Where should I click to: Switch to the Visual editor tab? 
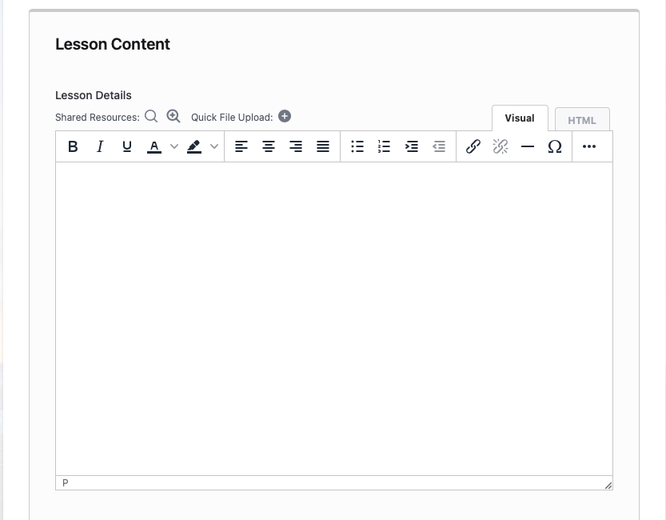(x=519, y=118)
